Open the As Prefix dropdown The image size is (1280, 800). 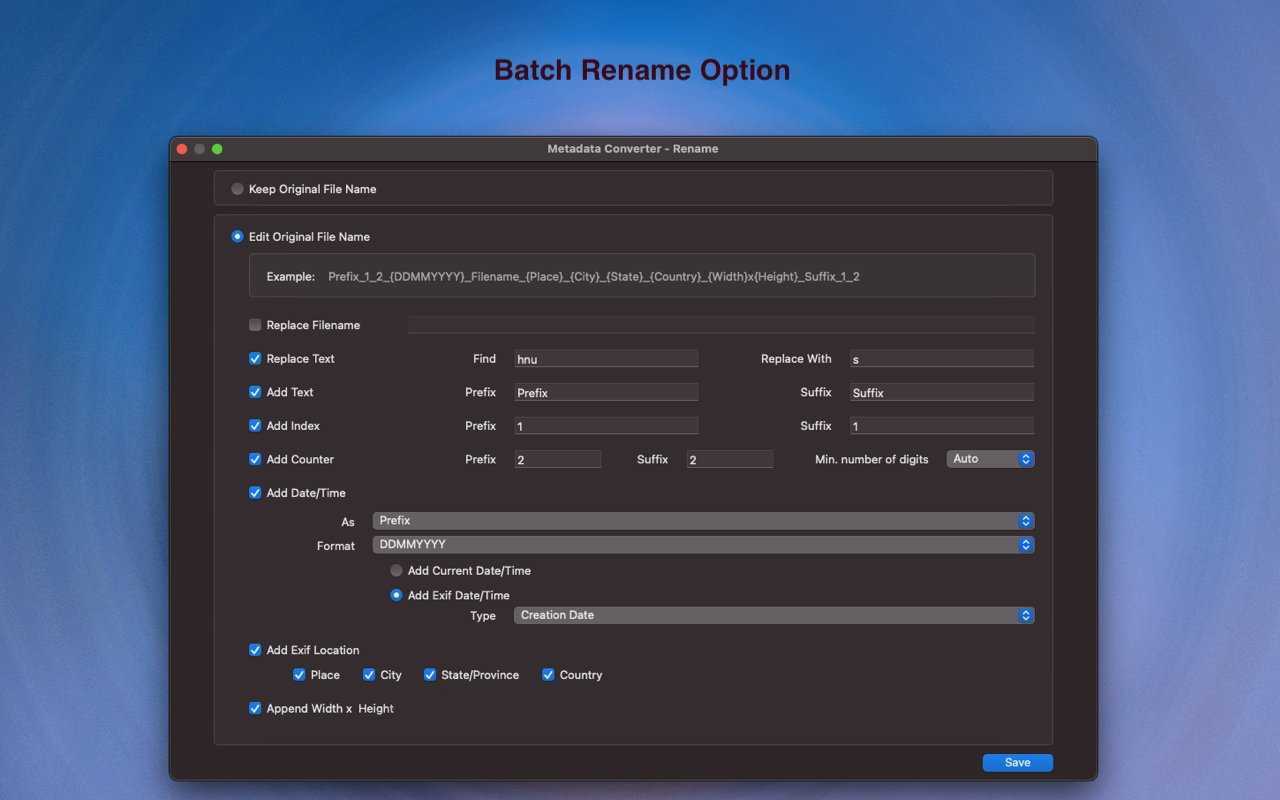tap(702, 521)
